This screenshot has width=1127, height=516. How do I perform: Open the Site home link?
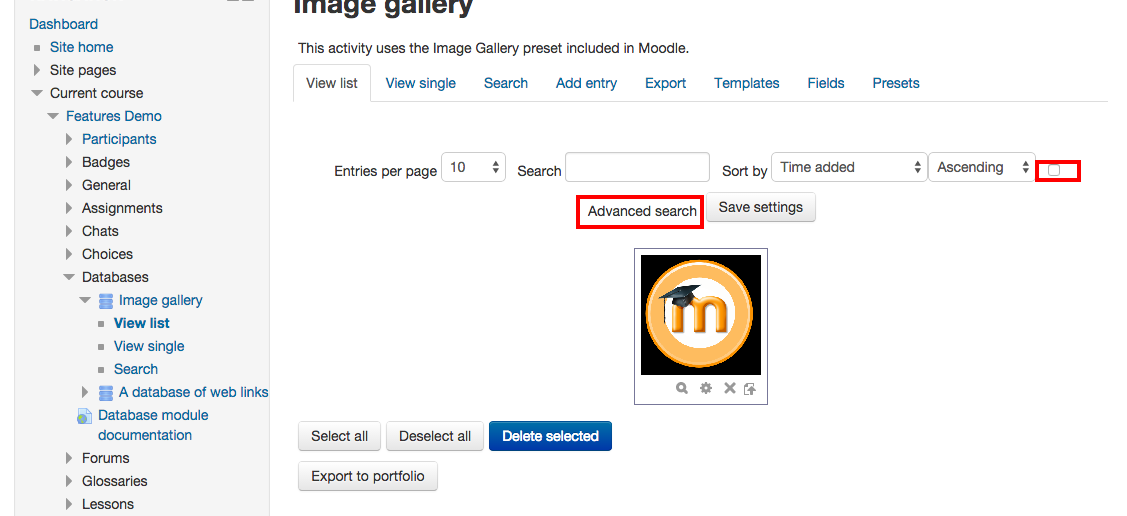[x=81, y=47]
